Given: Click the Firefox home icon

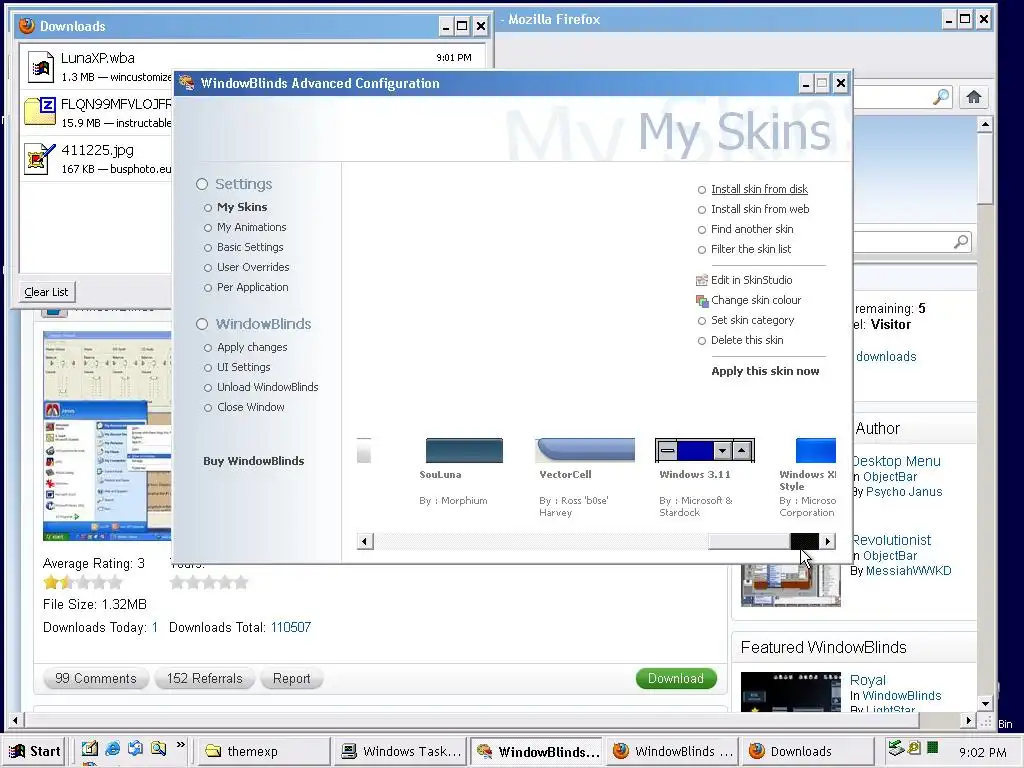Looking at the screenshot, I should click(974, 97).
